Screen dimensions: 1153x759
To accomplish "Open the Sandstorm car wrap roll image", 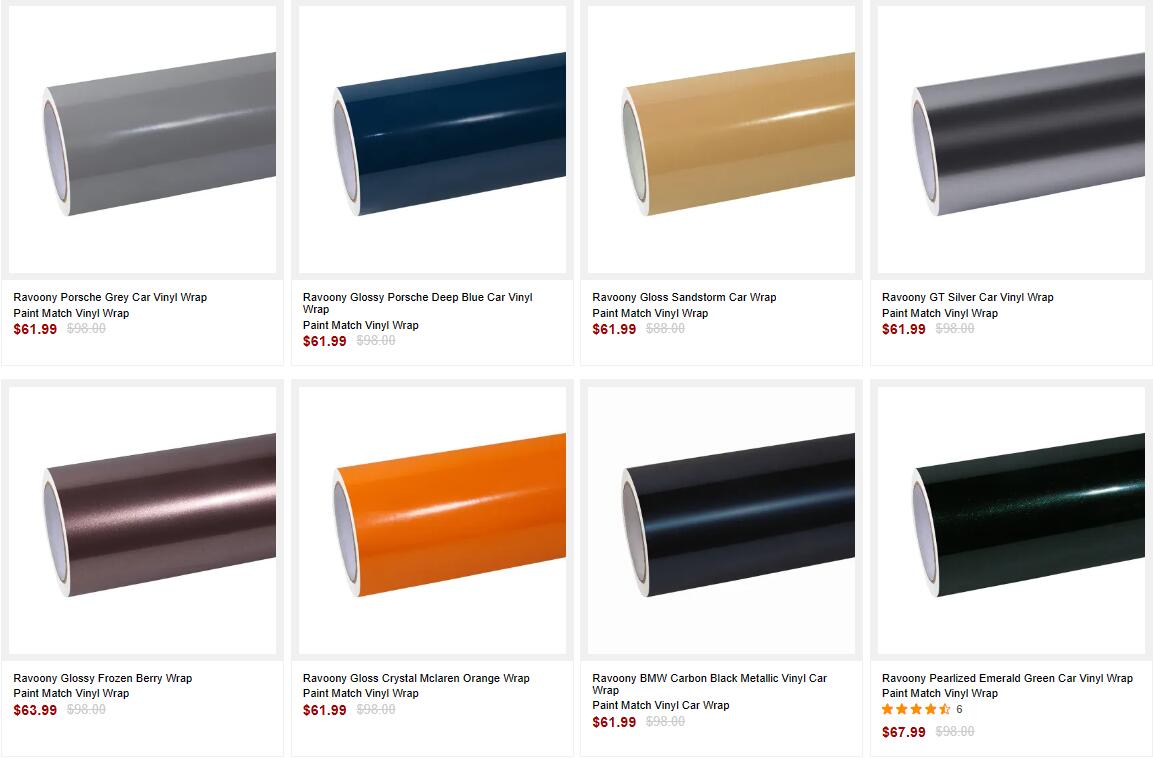I will click(x=721, y=140).
